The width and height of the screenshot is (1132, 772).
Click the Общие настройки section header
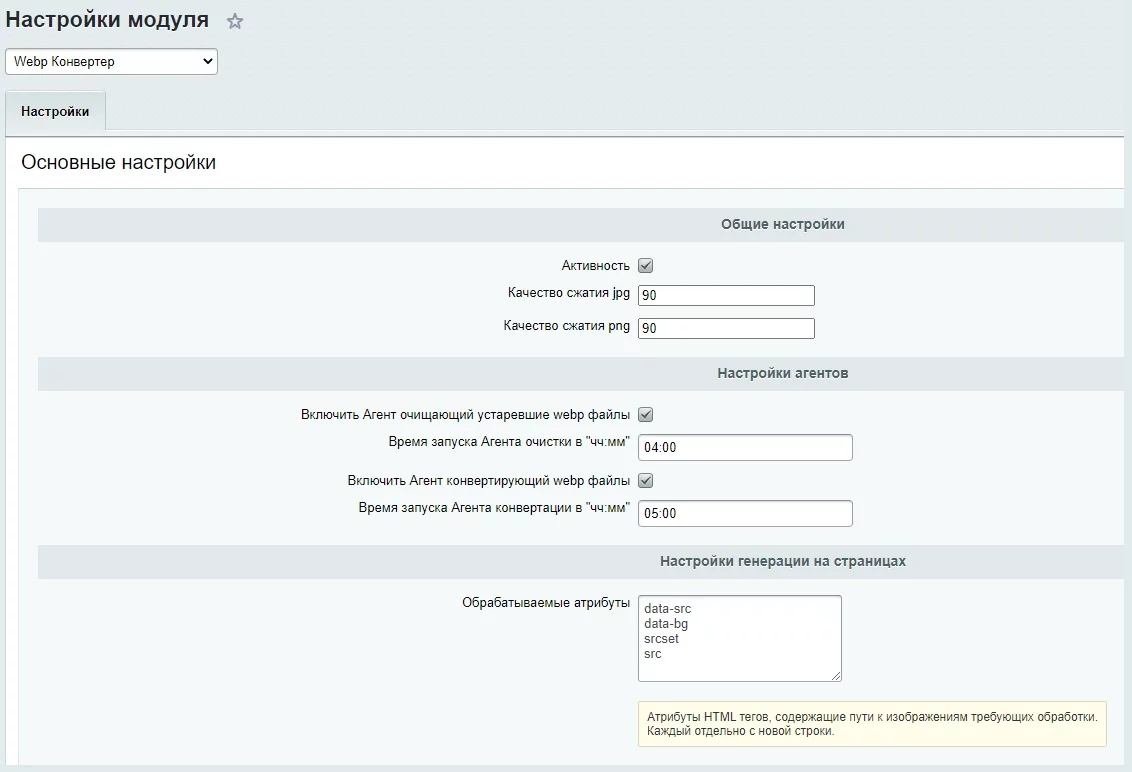[782, 225]
